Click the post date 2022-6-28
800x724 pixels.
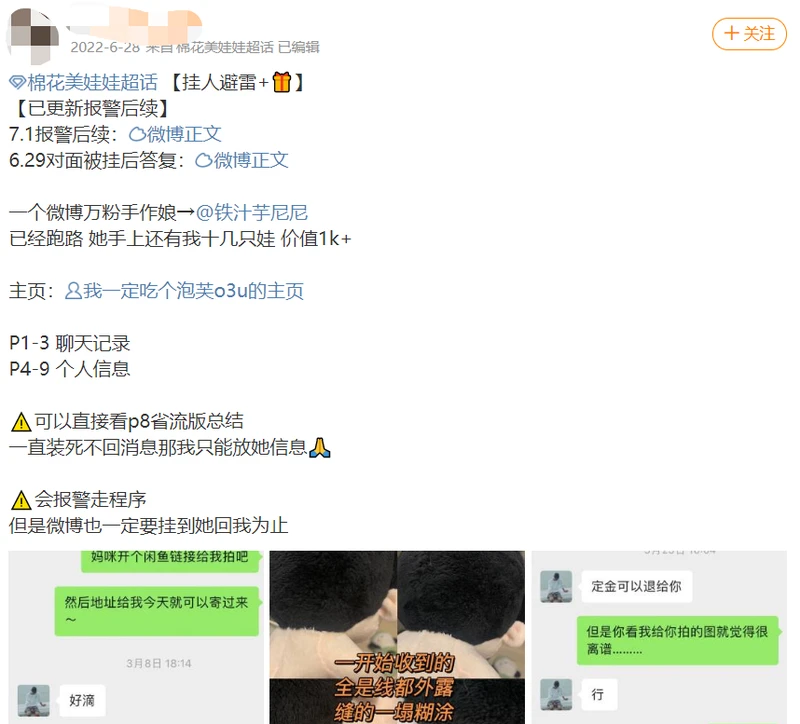[105, 47]
